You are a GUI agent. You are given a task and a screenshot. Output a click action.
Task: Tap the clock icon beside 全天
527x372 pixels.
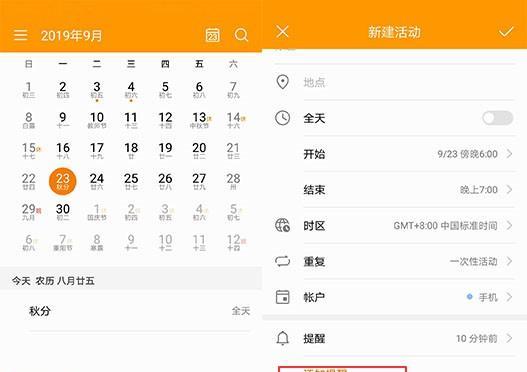[282, 118]
